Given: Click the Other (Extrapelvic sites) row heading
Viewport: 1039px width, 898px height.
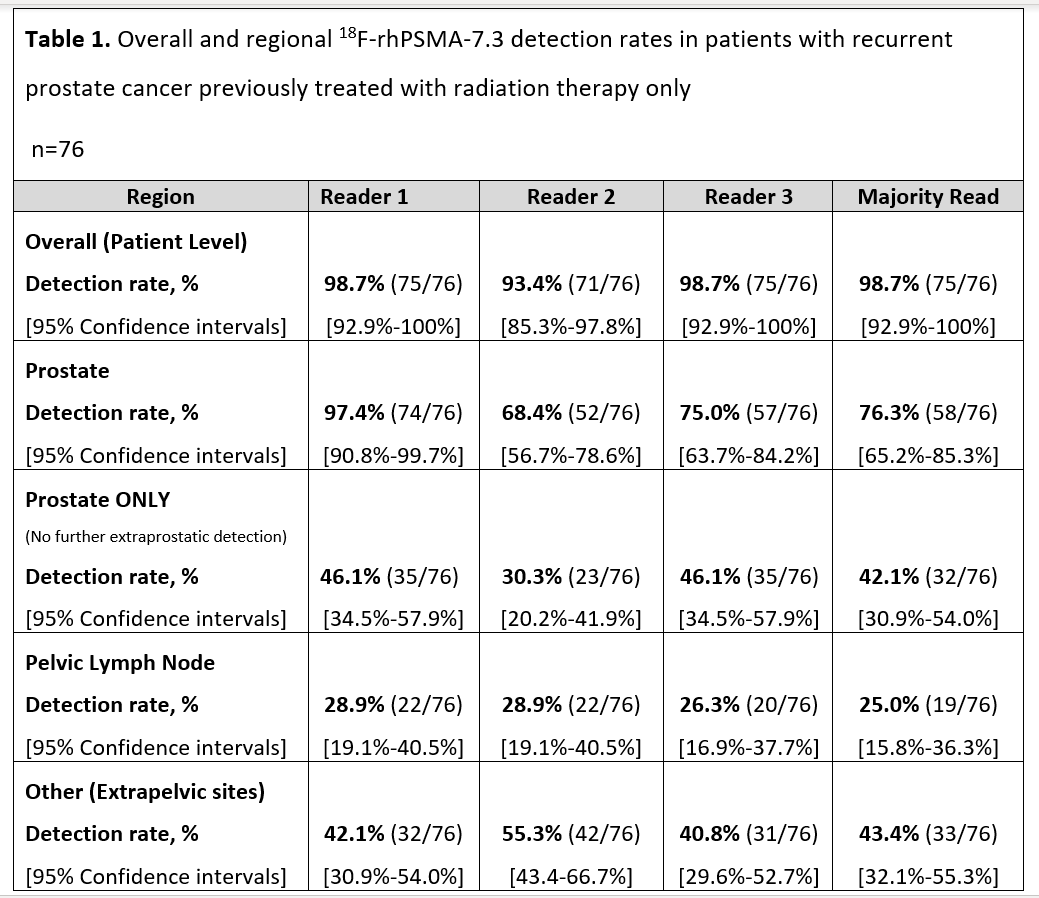Looking at the screenshot, I should click(x=145, y=792).
